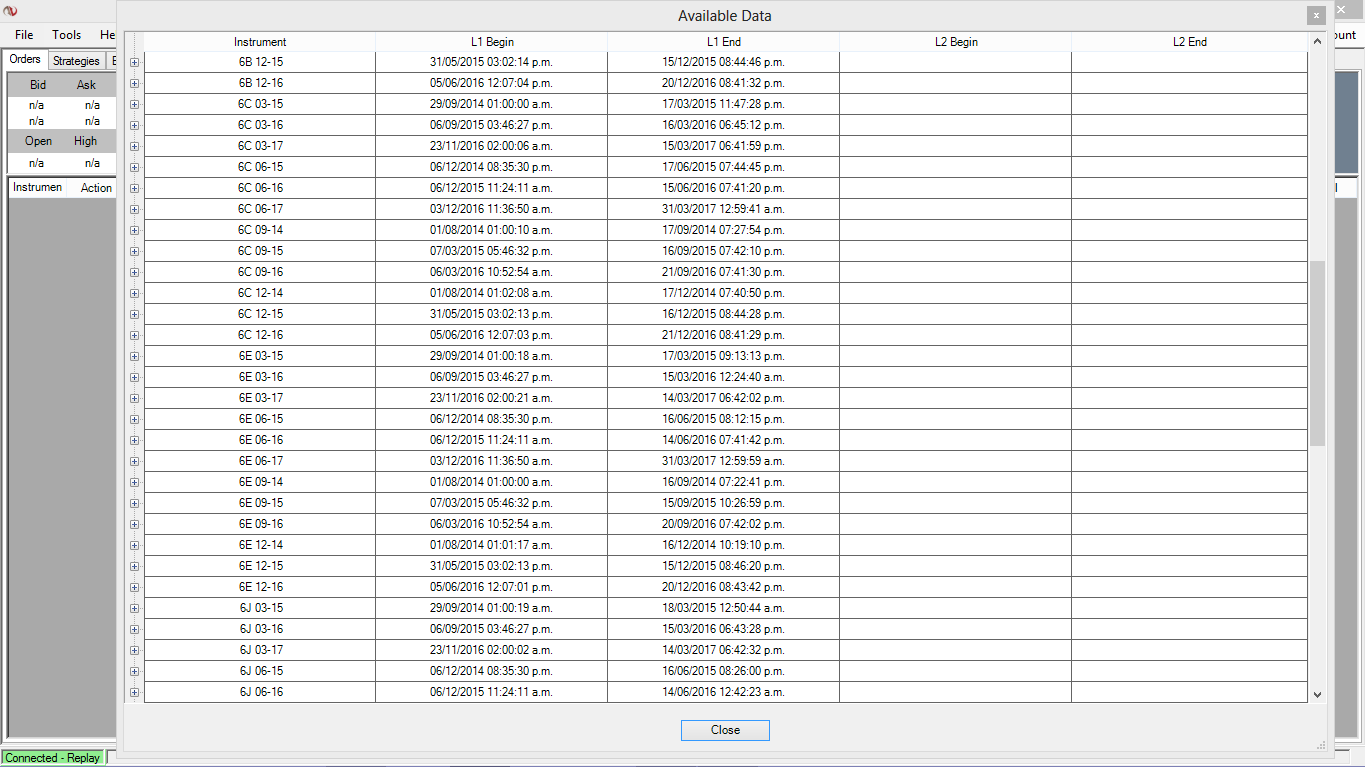Click the Close button in Available Data
The image size is (1365, 767).
tap(725, 730)
